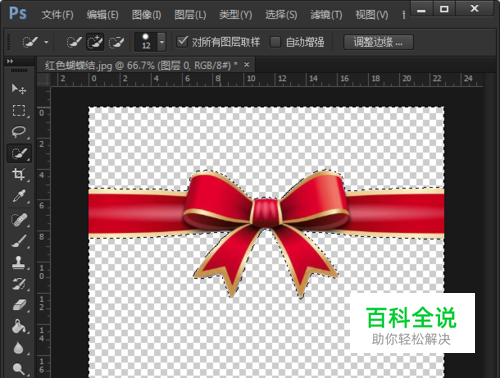Select the Lasso tool

click(x=19, y=132)
